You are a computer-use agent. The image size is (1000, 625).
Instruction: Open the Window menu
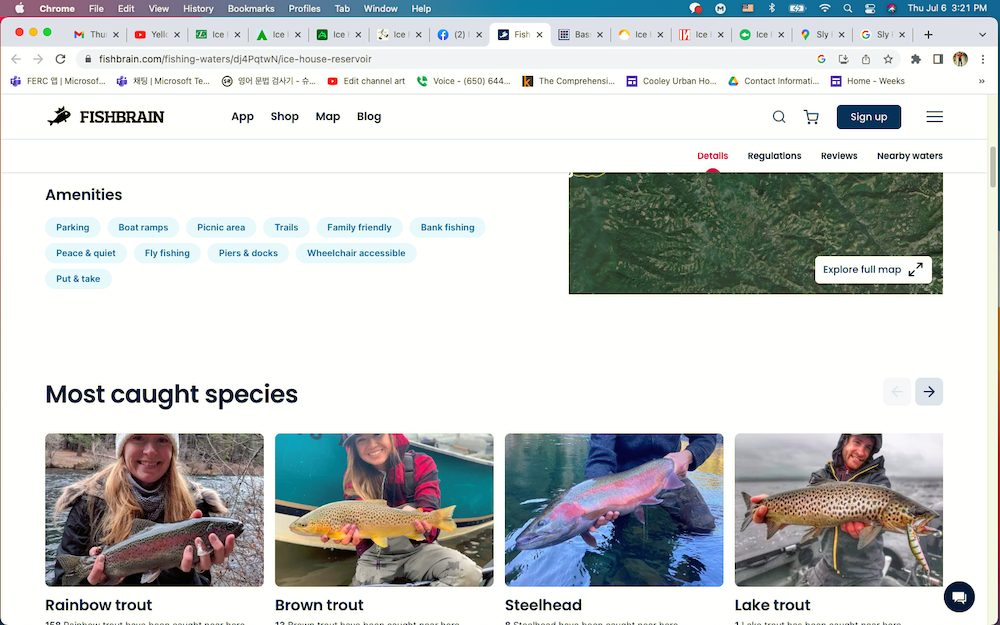point(381,8)
